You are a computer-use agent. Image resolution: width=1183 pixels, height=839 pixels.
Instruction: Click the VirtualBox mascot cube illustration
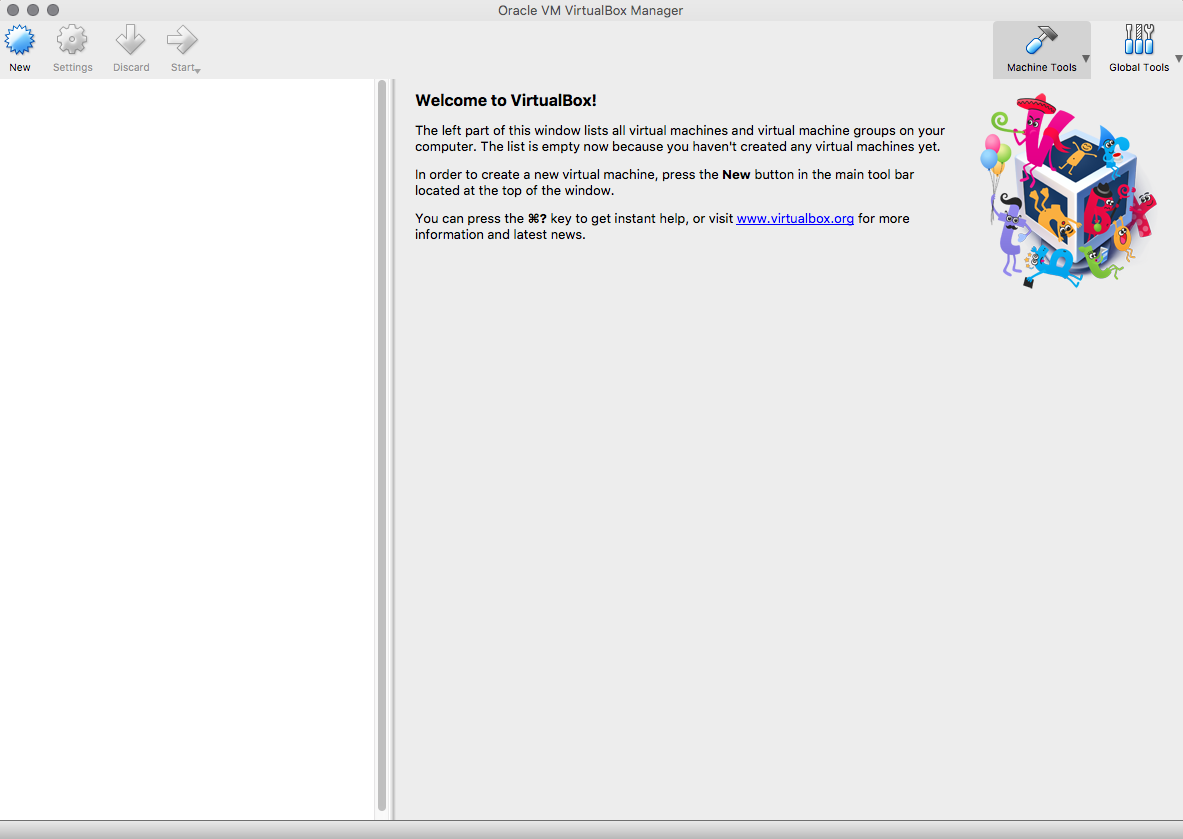[1068, 190]
